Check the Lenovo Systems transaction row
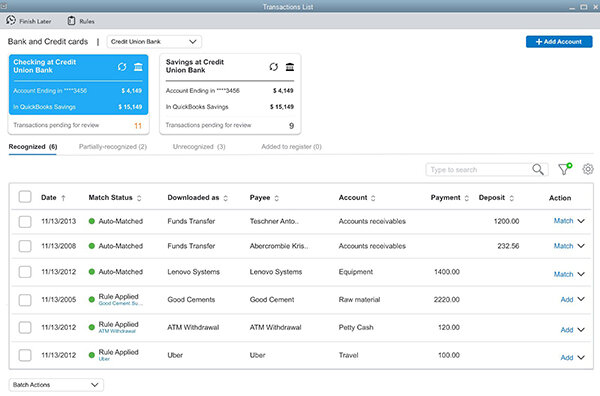The image size is (600, 396). (x=25, y=272)
